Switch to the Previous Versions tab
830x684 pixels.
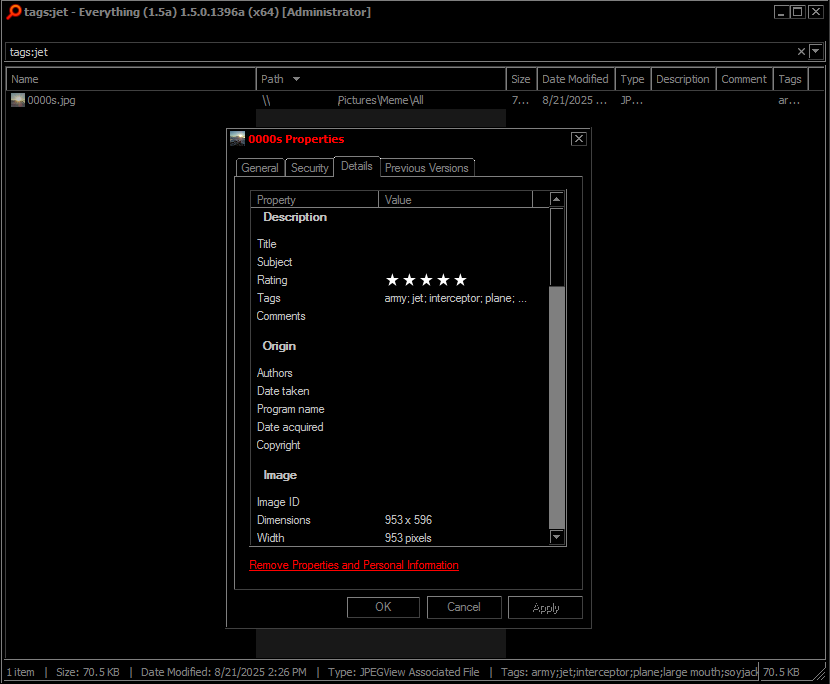click(x=426, y=168)
